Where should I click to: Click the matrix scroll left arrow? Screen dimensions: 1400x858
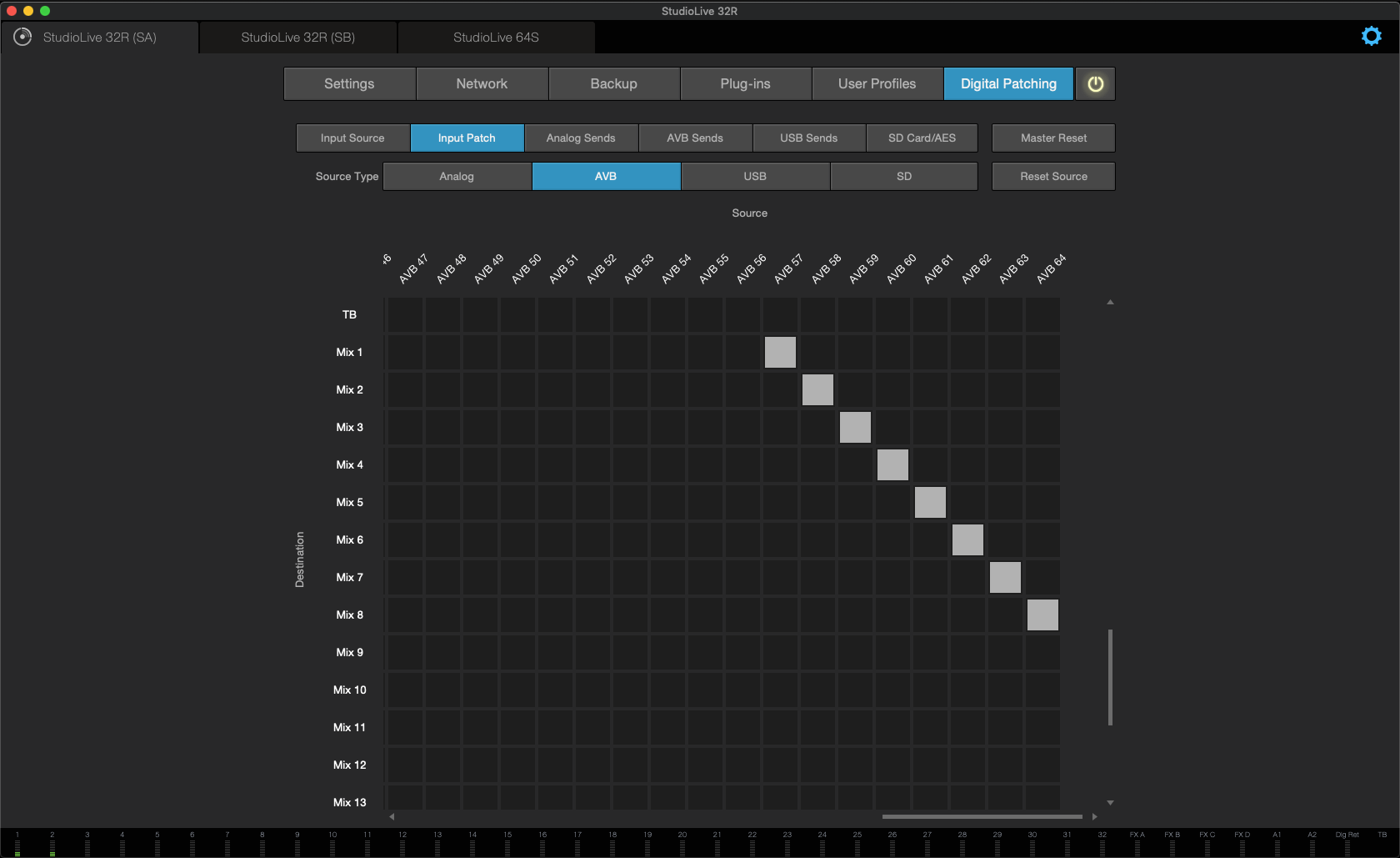(x=392, y=816)
